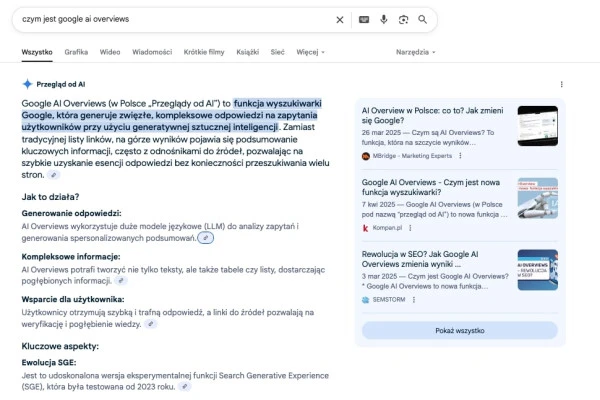This screenshot has width=600, height=400.
Task: Start voice search with microphone icon
Action: tap(384, 19)
